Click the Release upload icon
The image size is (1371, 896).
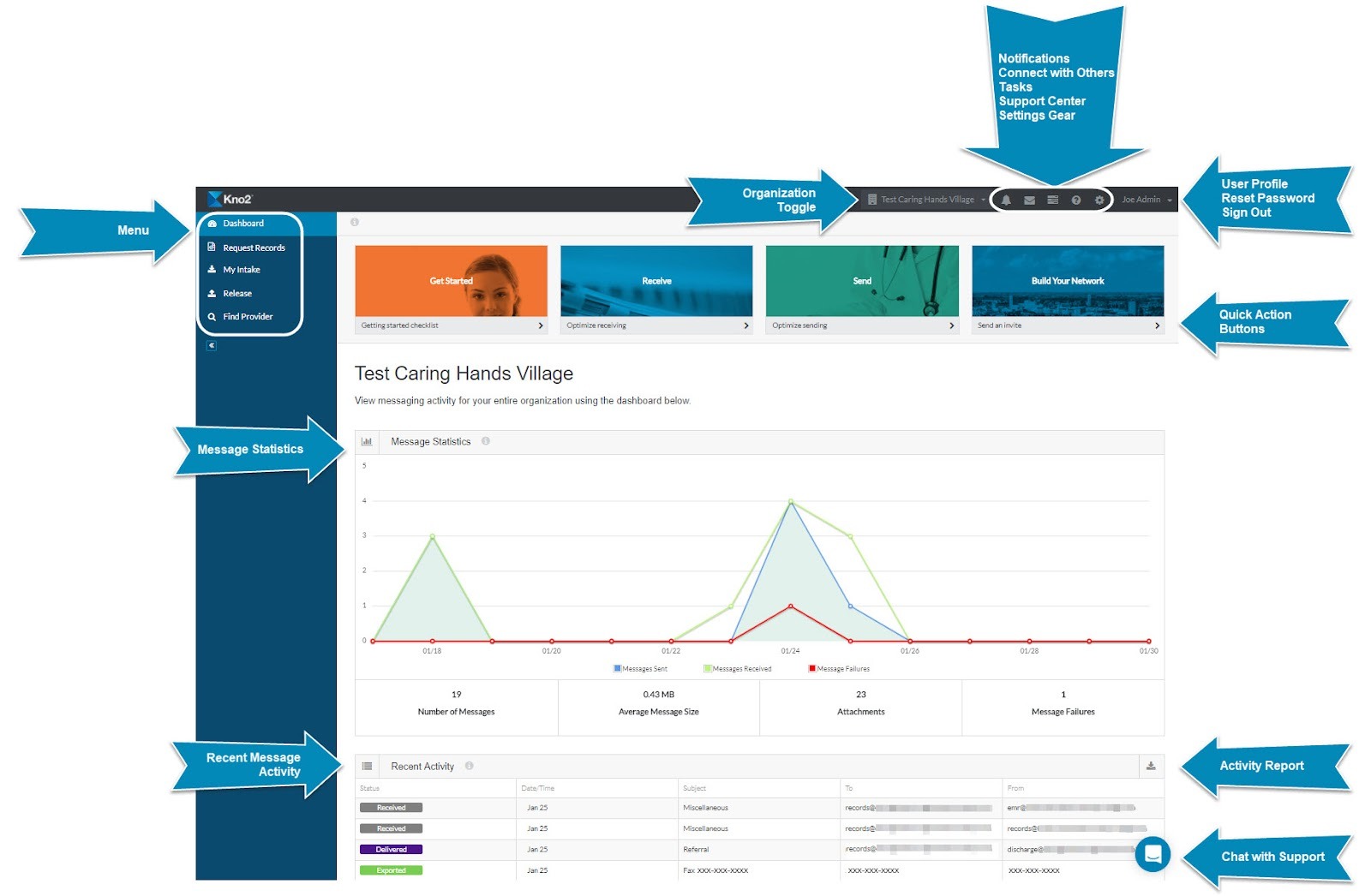[x=212, y=293]
